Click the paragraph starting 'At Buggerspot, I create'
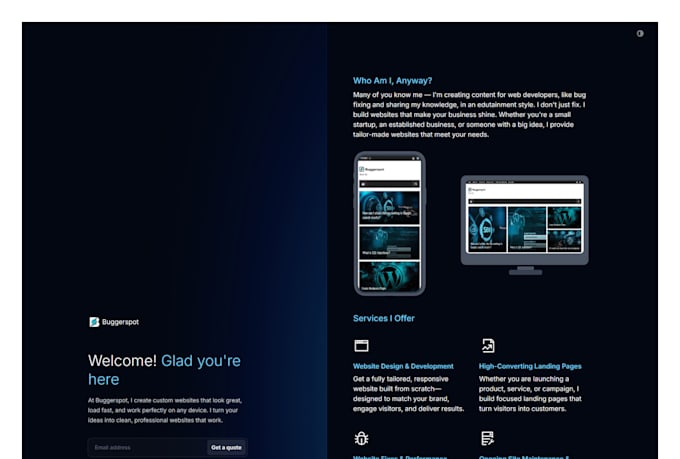 click(x=165, y=410)
